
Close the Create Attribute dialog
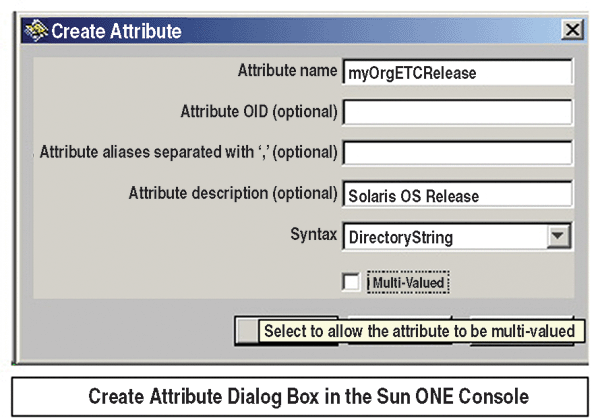tap(572, 30)
